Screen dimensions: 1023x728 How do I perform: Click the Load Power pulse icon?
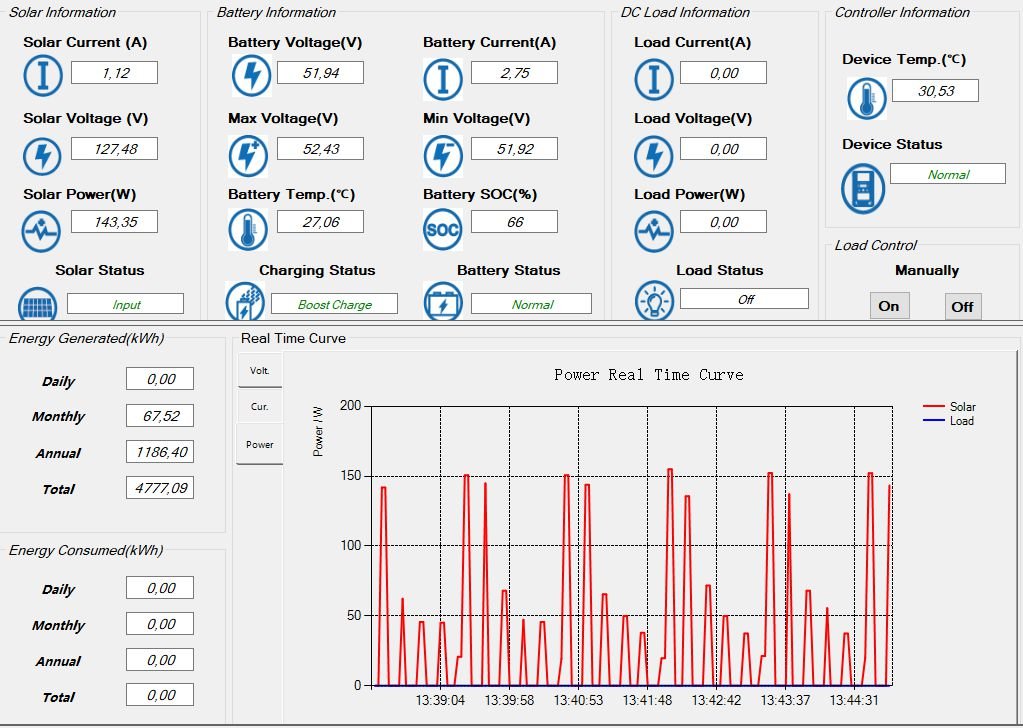(x=654, y=230)
